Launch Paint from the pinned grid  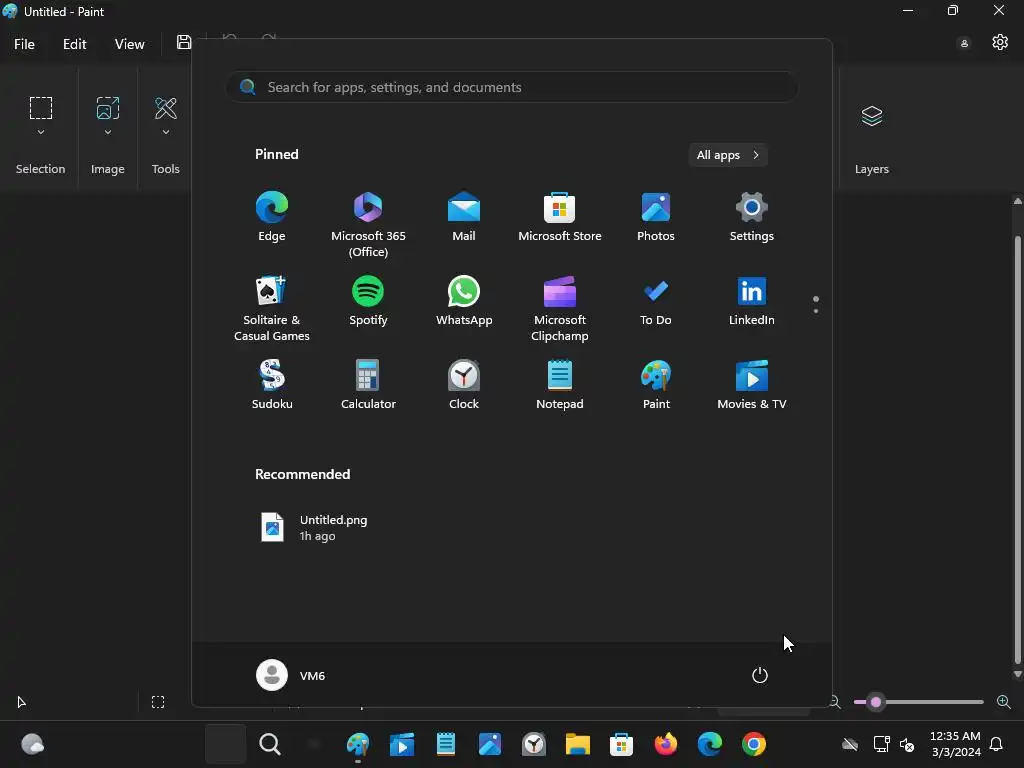click(656, 385)
